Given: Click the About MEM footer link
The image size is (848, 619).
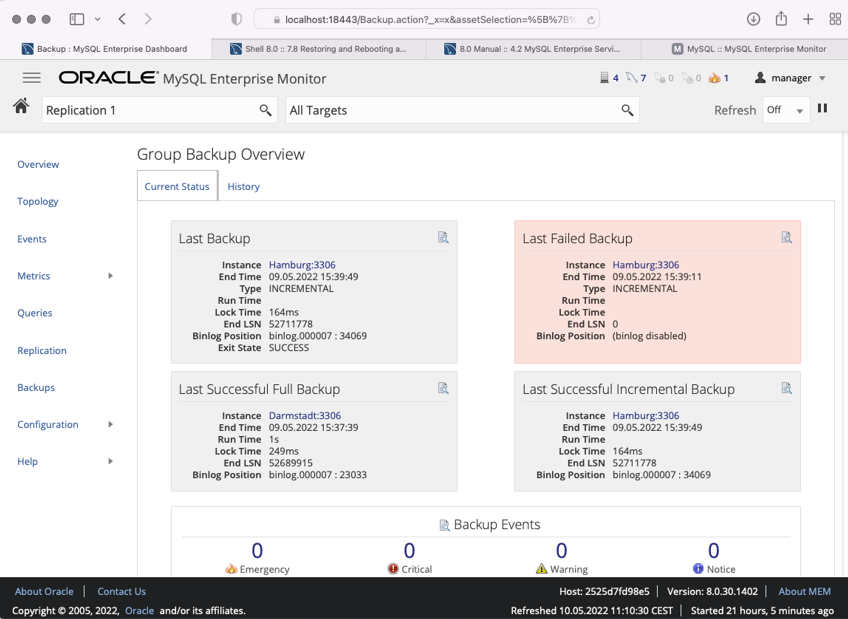Looking at the screenshot, I should 804,591.
